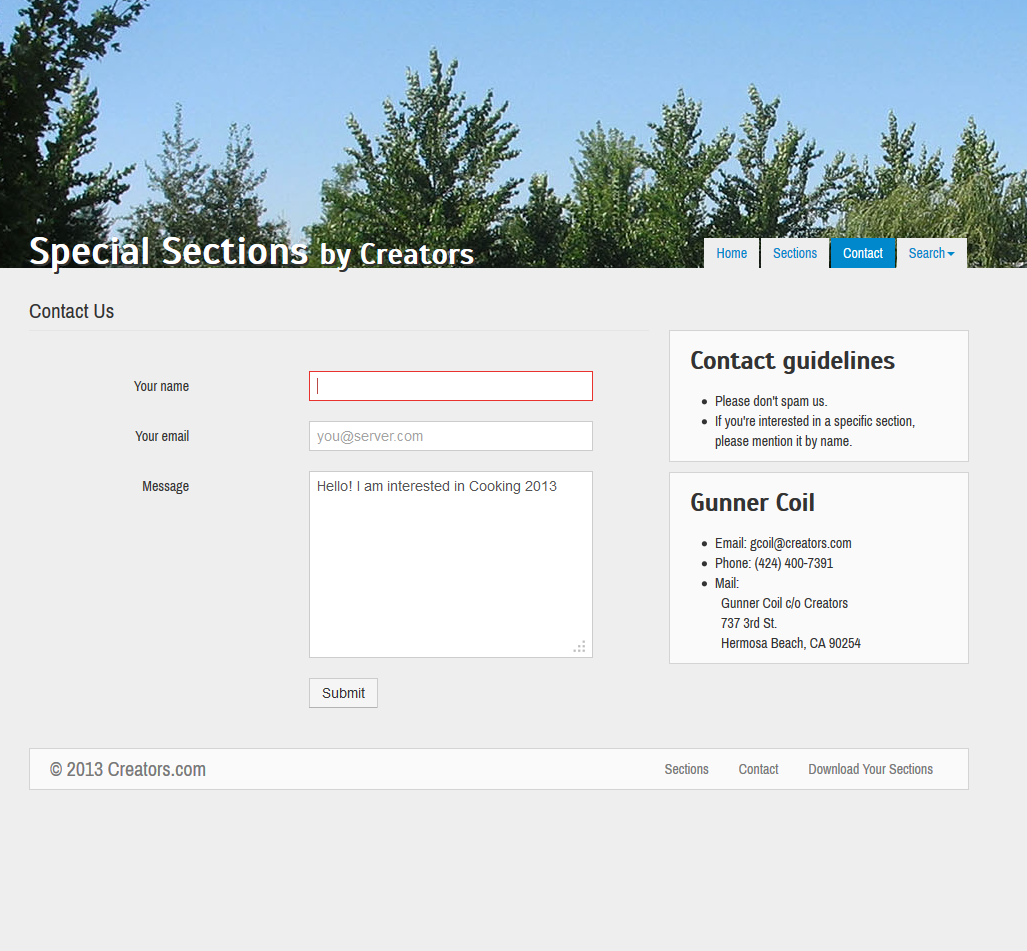Image resolution: width=1027 pixels, height=951 pixels.
Task: Click 'Hermosa Beach, CA 90254' text
Action: pyautogui.click(x=791, y=643)
